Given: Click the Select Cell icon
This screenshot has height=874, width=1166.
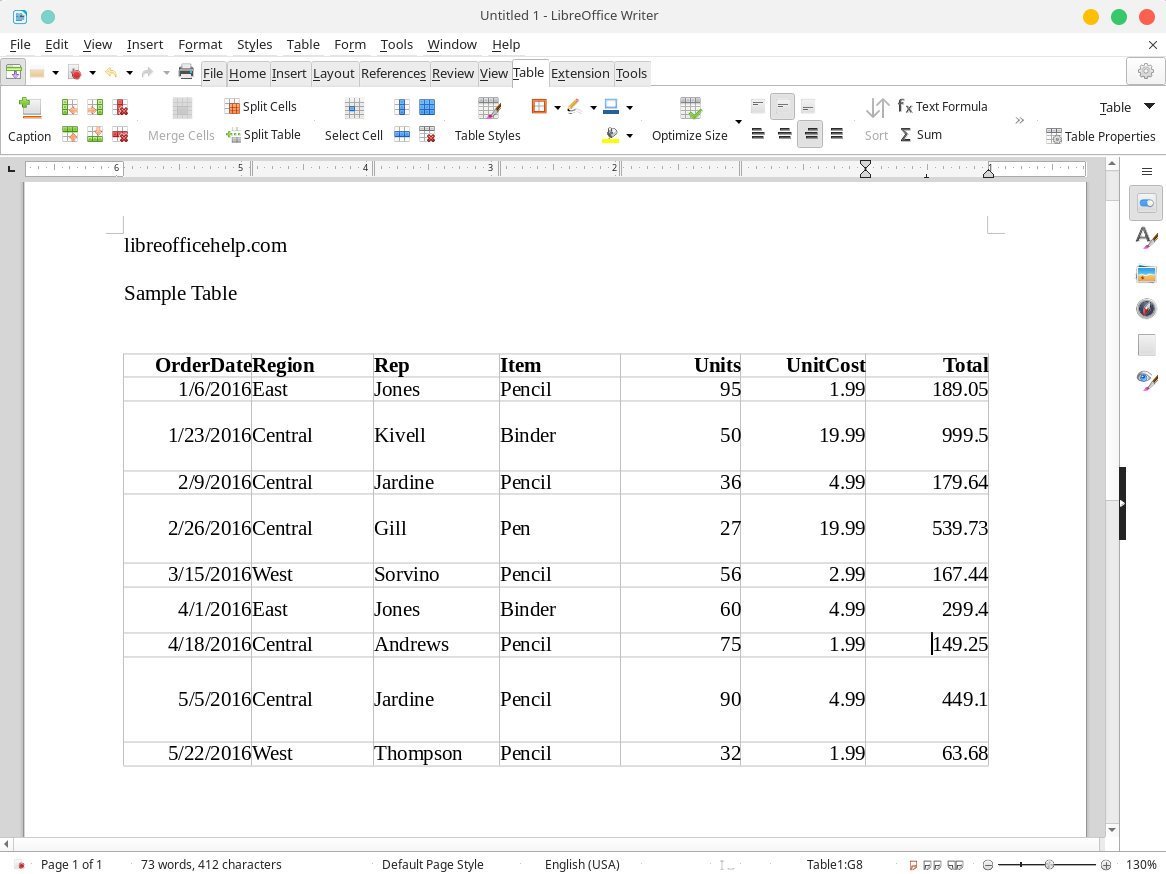Looking at the screenshot, I should 354,108.
